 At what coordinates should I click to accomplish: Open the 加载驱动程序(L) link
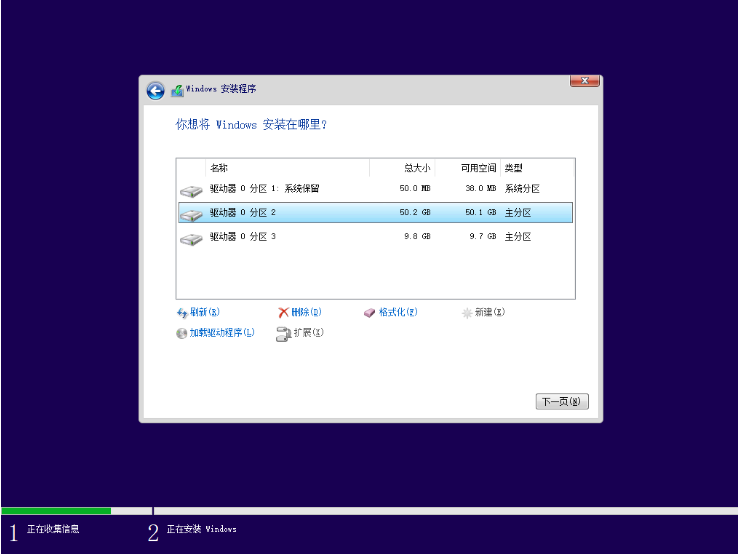point(221,333)
